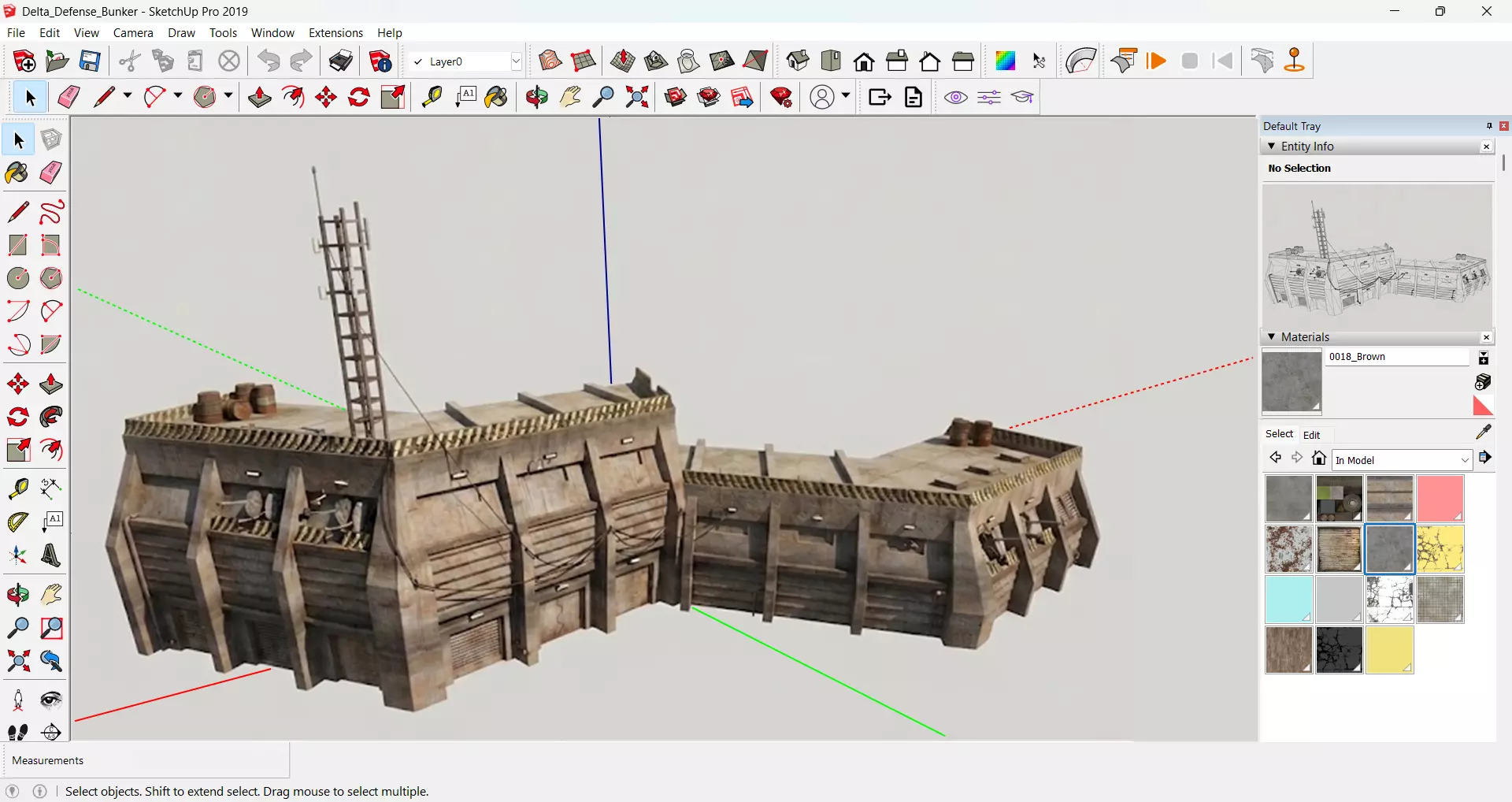Pick the Dimension tool
The height and width of the screenshot is (802, 1512).
[51, 488]
